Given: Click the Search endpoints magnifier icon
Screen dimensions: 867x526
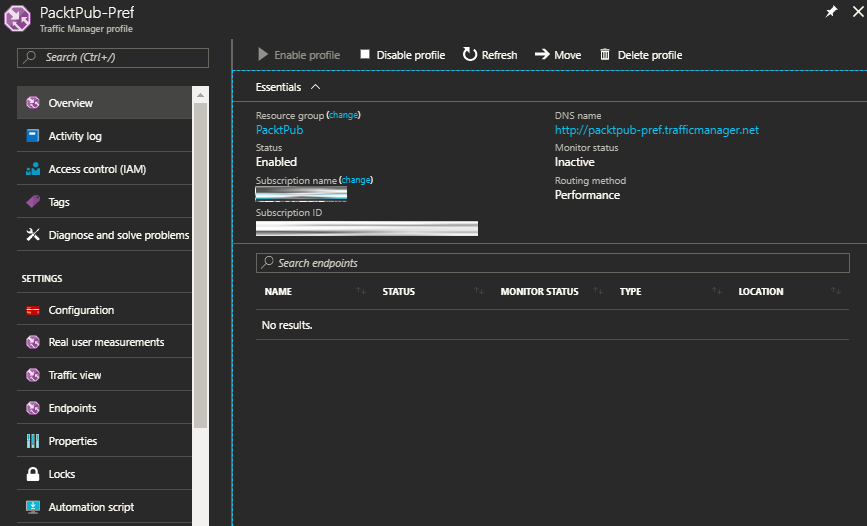Looking at the screenshot, I should point(268,262).
